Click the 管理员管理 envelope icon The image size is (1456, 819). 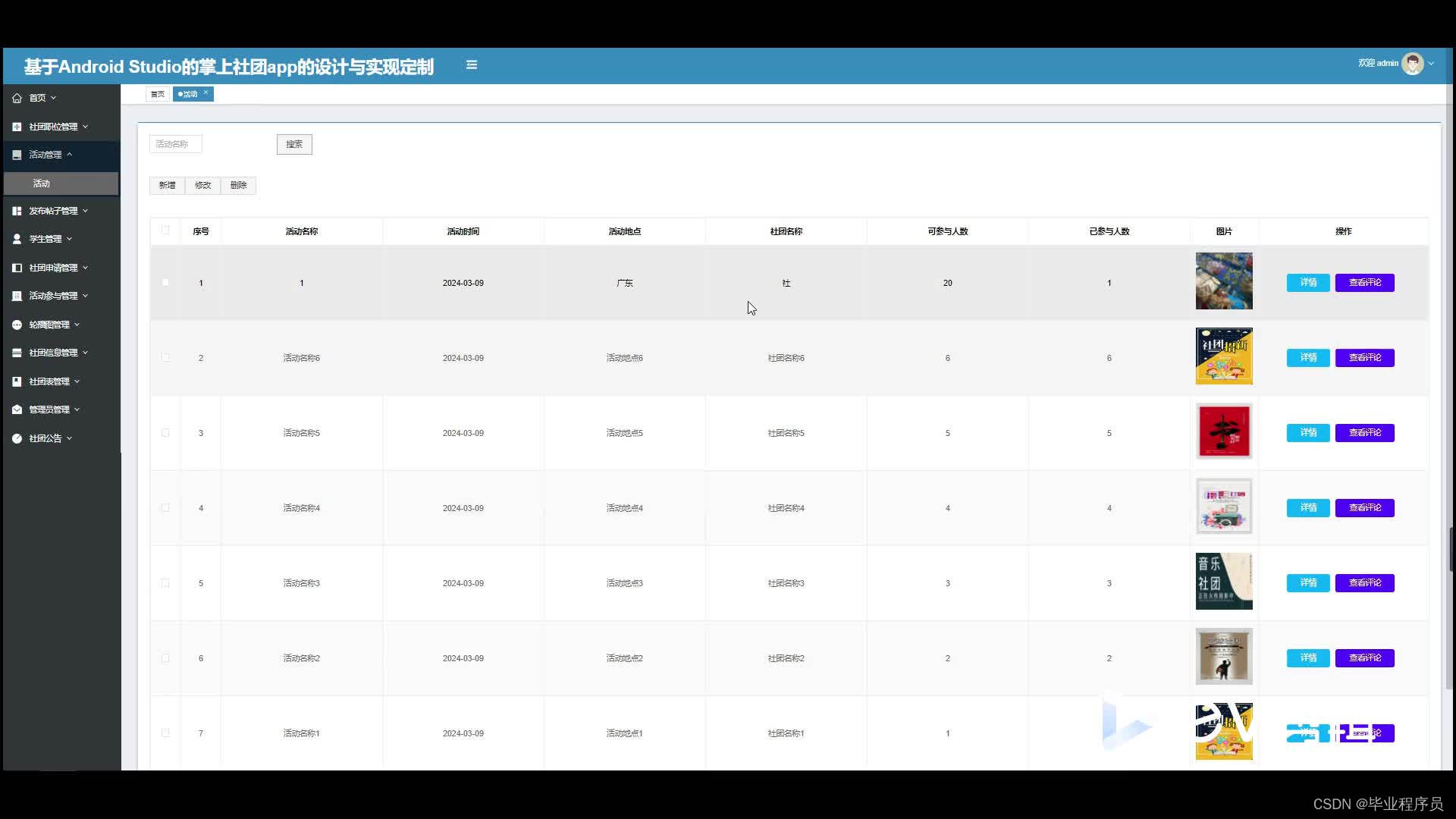pos(17,409)
